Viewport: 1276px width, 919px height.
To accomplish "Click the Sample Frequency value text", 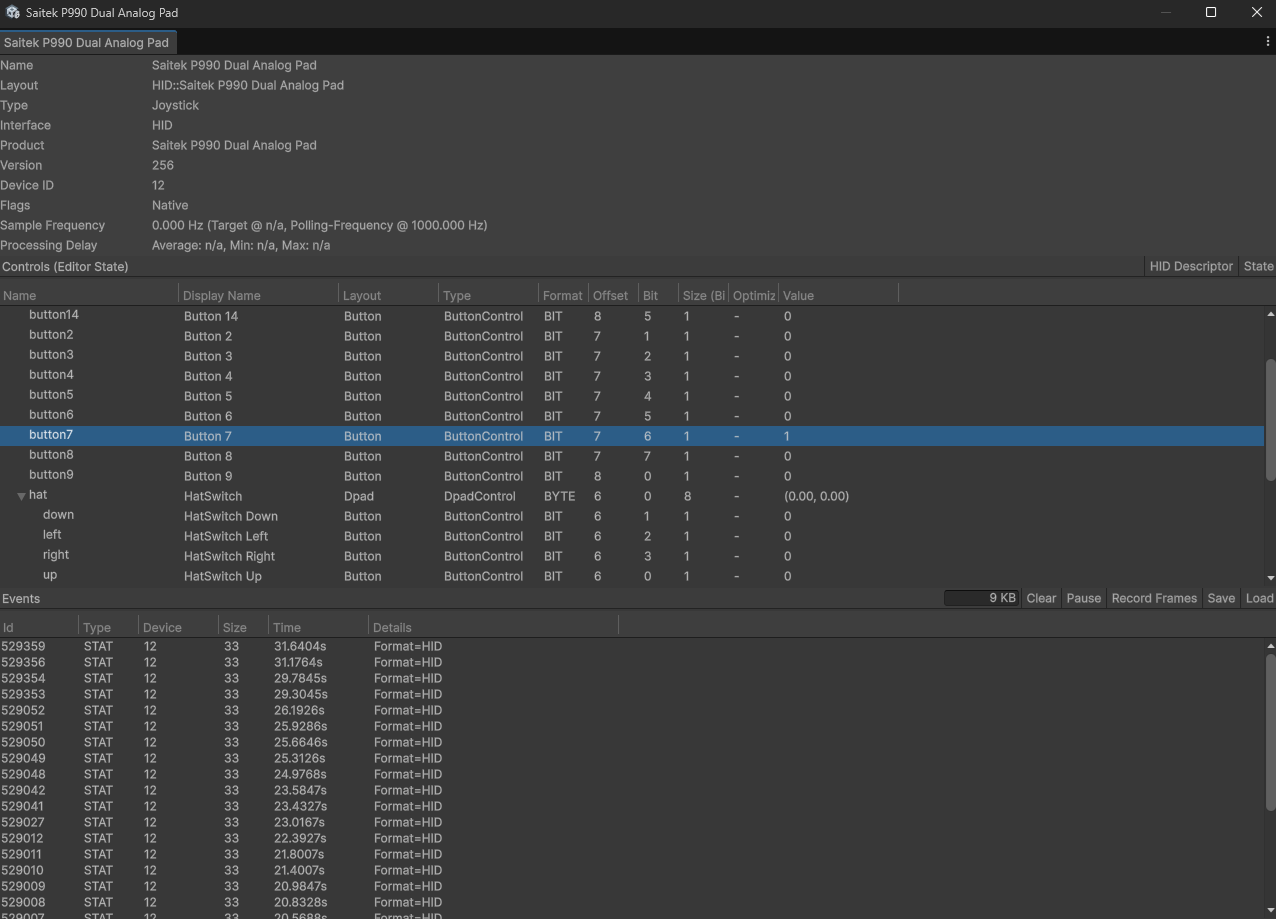I will [x=319, y=225].
